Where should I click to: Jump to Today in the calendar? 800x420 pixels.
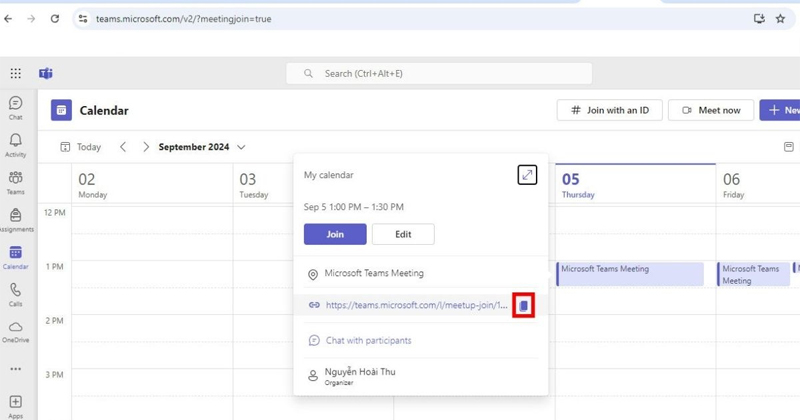click(81, 147)
